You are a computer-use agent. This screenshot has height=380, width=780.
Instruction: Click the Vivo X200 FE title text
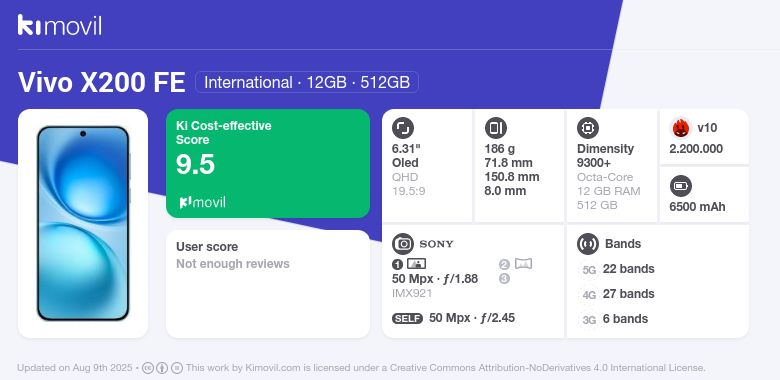click(102, 82)
